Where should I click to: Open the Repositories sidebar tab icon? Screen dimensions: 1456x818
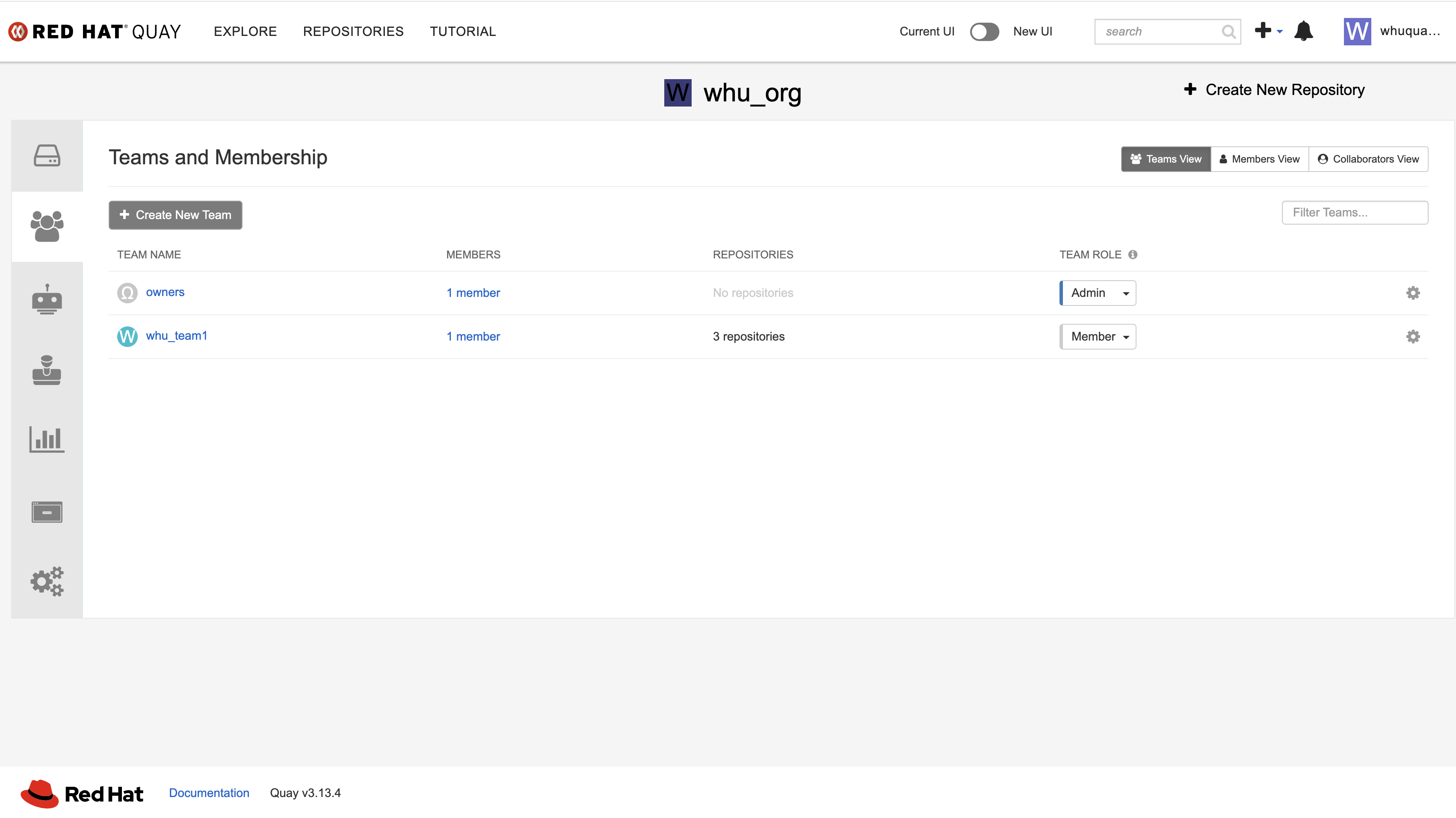[47, 155]
